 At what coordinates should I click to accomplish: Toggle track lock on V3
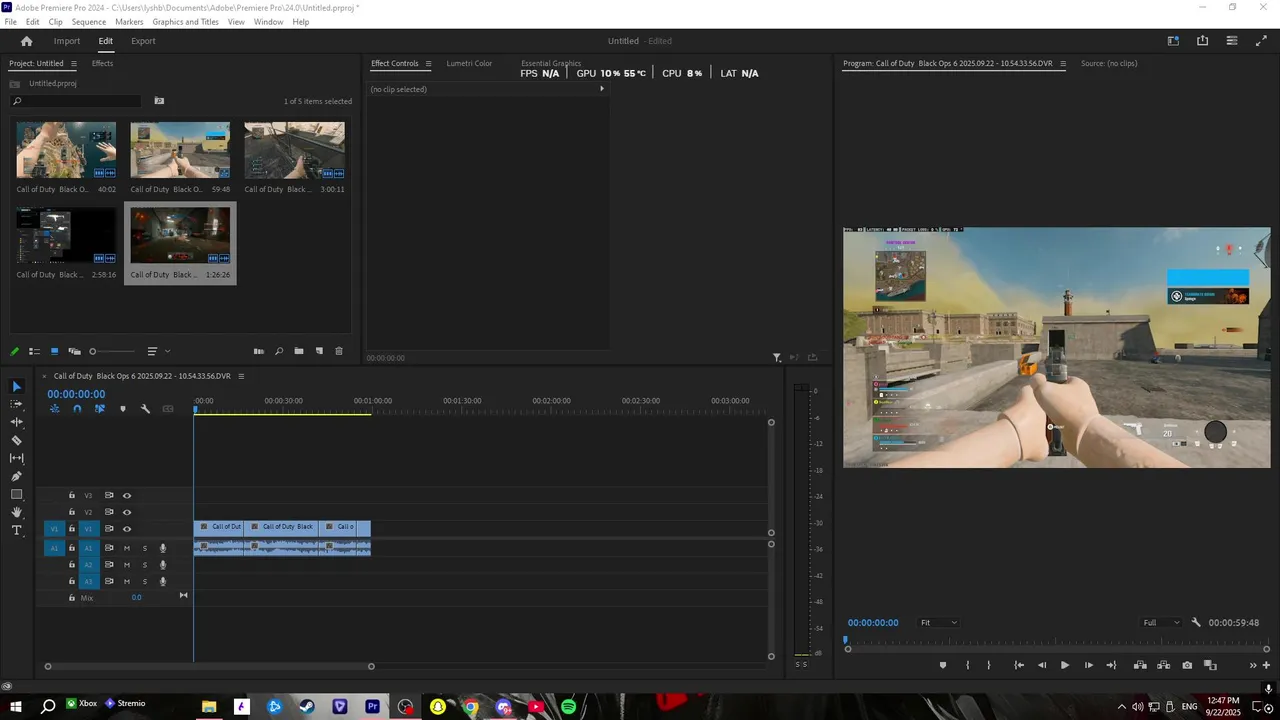tap(71, 496)
